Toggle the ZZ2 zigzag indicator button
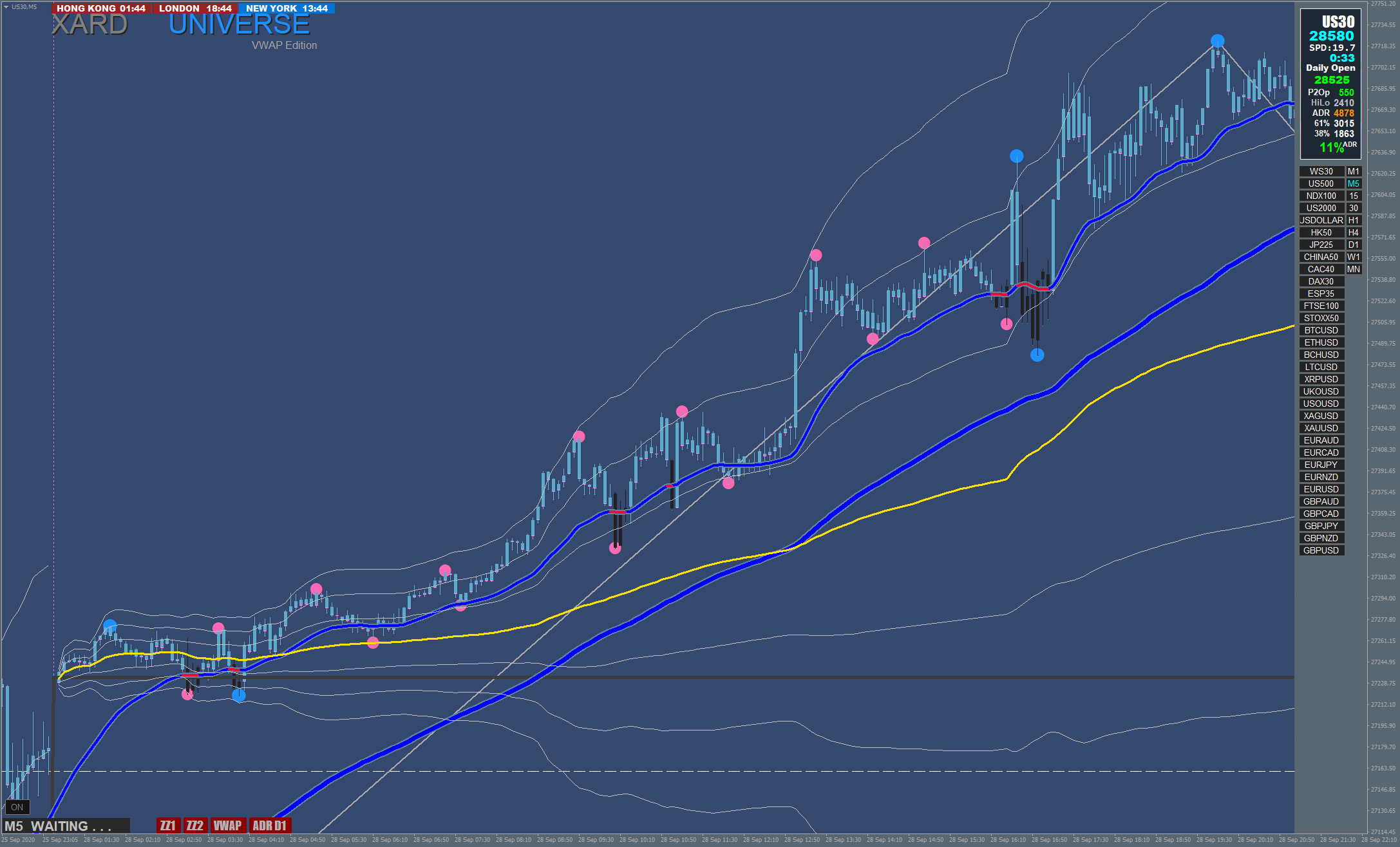 click(x=194, y=826)
